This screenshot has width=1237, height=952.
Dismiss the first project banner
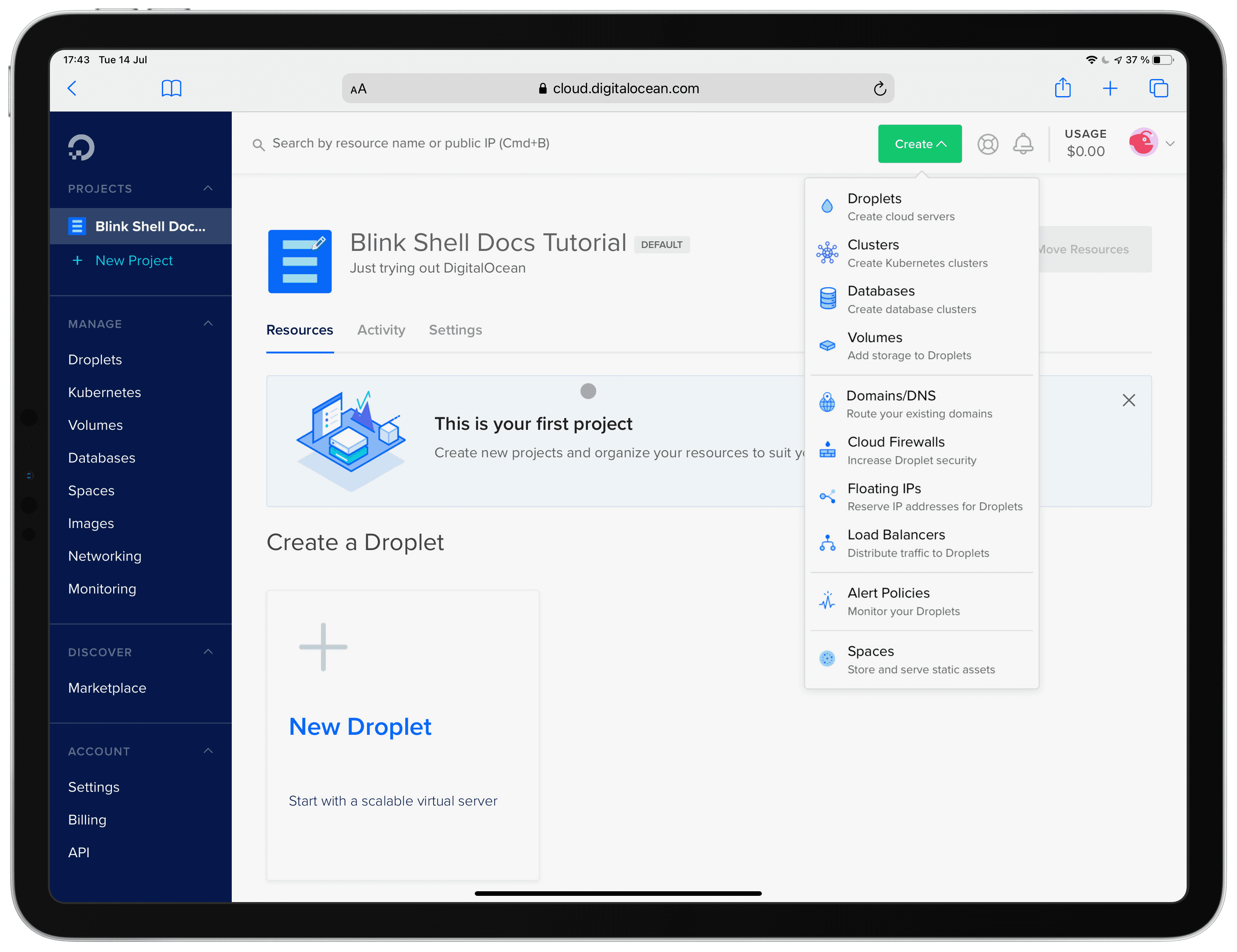(x=1128, y=400)
